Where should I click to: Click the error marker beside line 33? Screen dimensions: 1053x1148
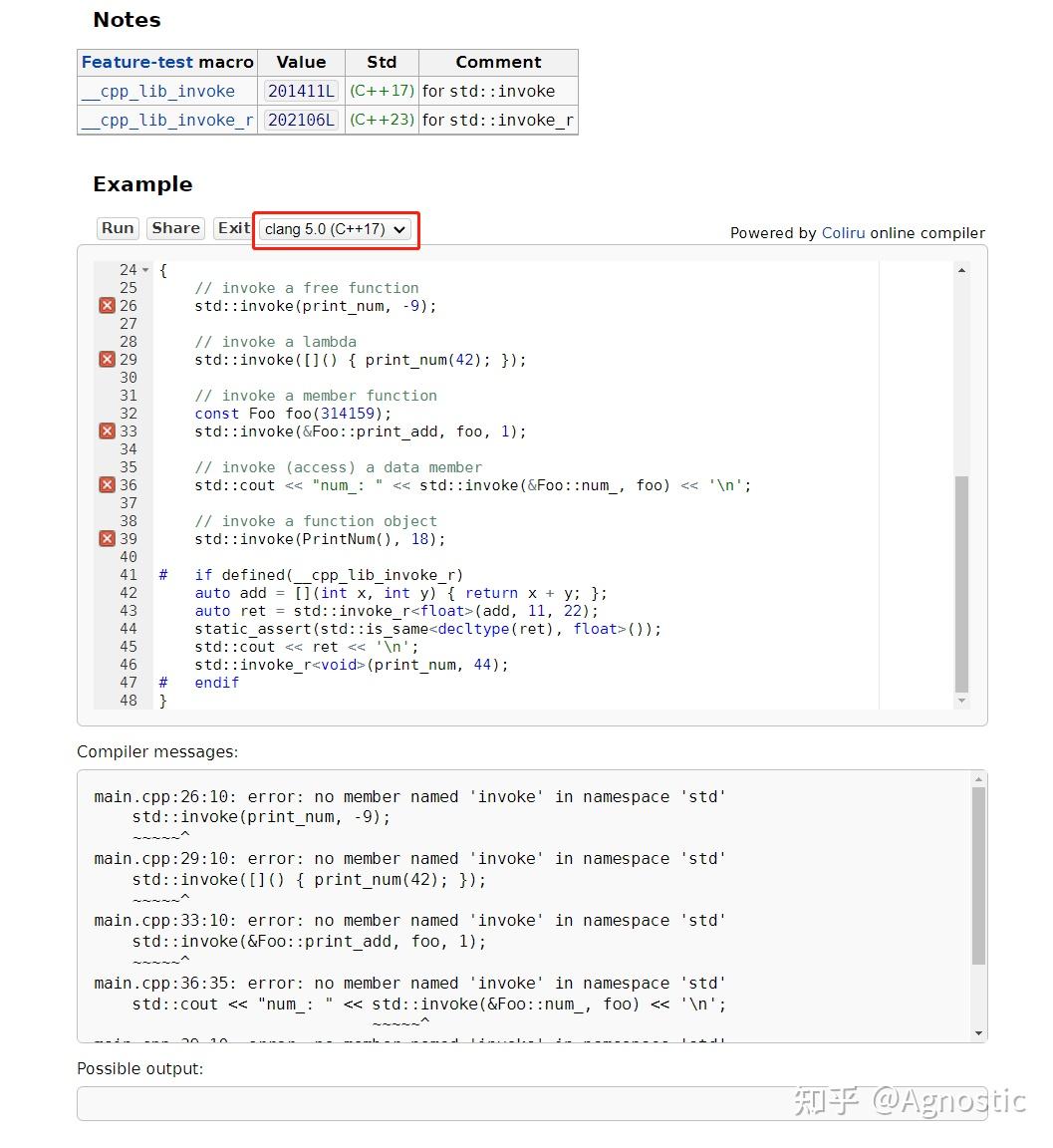107,430
